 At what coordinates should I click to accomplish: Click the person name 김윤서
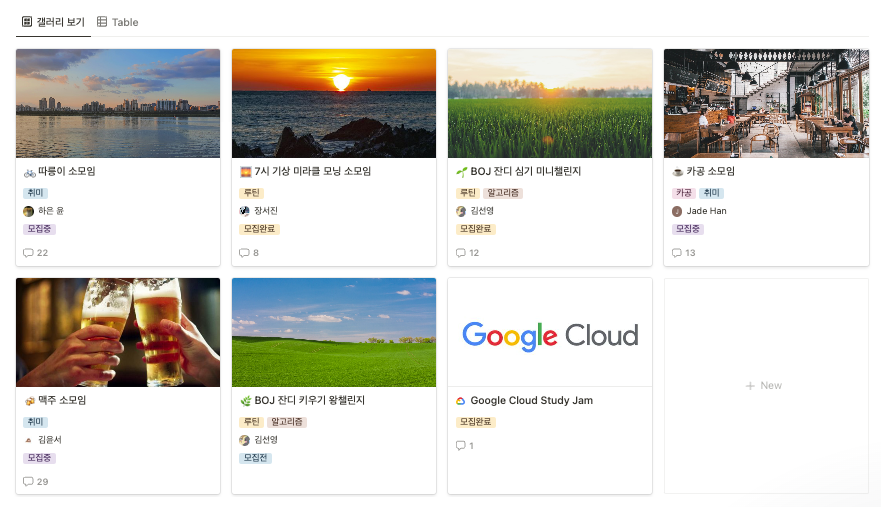[x=49, y=440]
